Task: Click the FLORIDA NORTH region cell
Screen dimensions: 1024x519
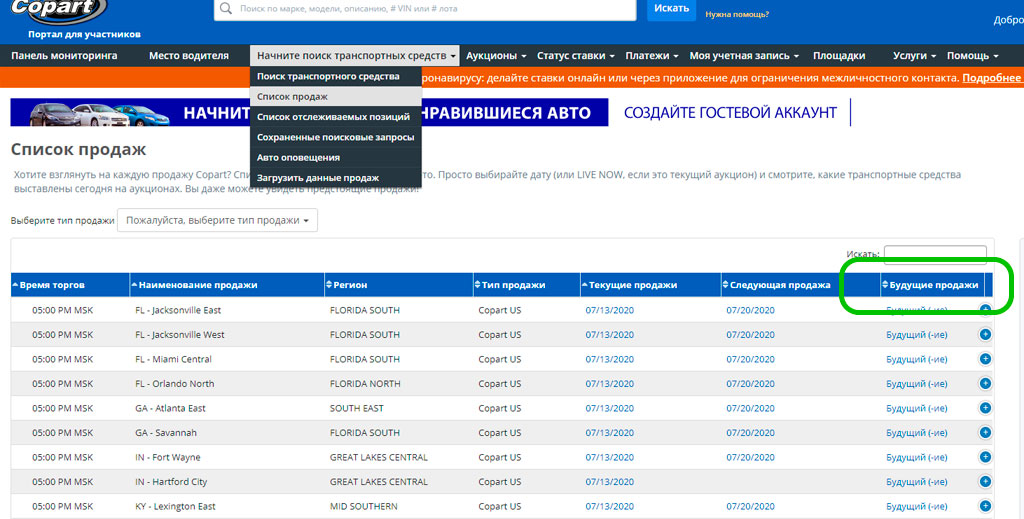Action: pos(365,383)
